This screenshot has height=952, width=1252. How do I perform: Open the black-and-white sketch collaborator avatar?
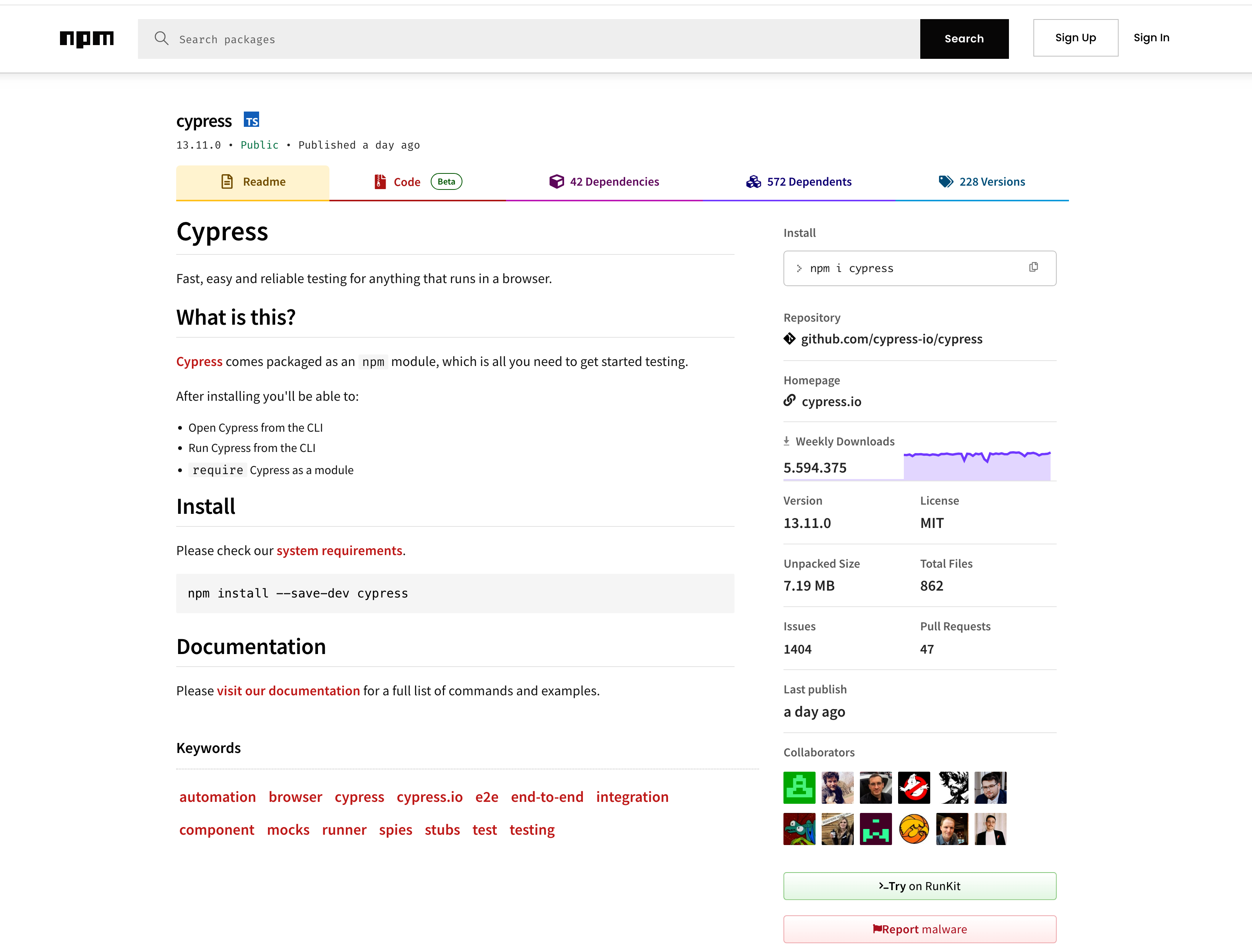pyautogui.click(x=952, y=788)
